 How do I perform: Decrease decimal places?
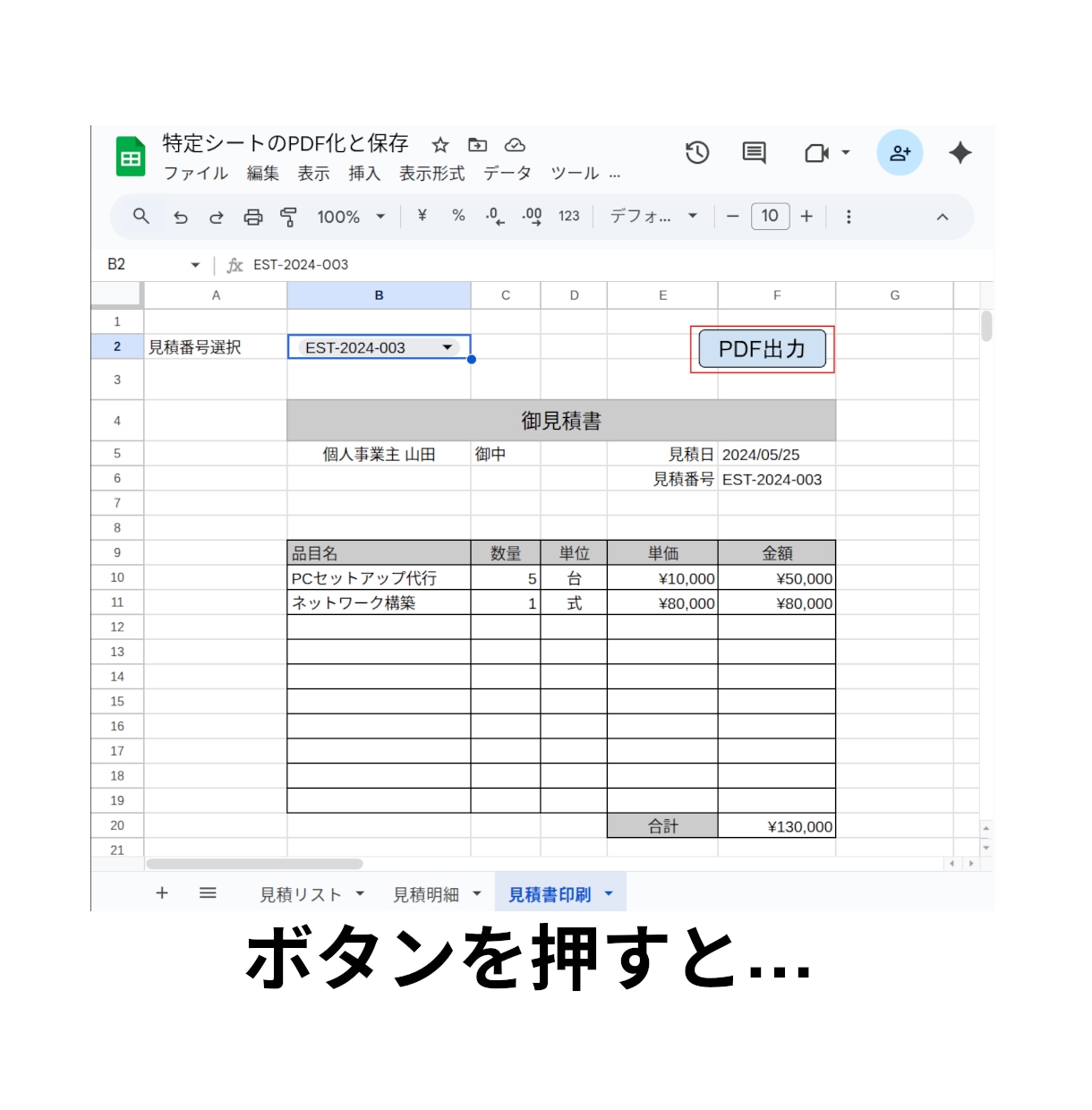[x=495, y=217]
